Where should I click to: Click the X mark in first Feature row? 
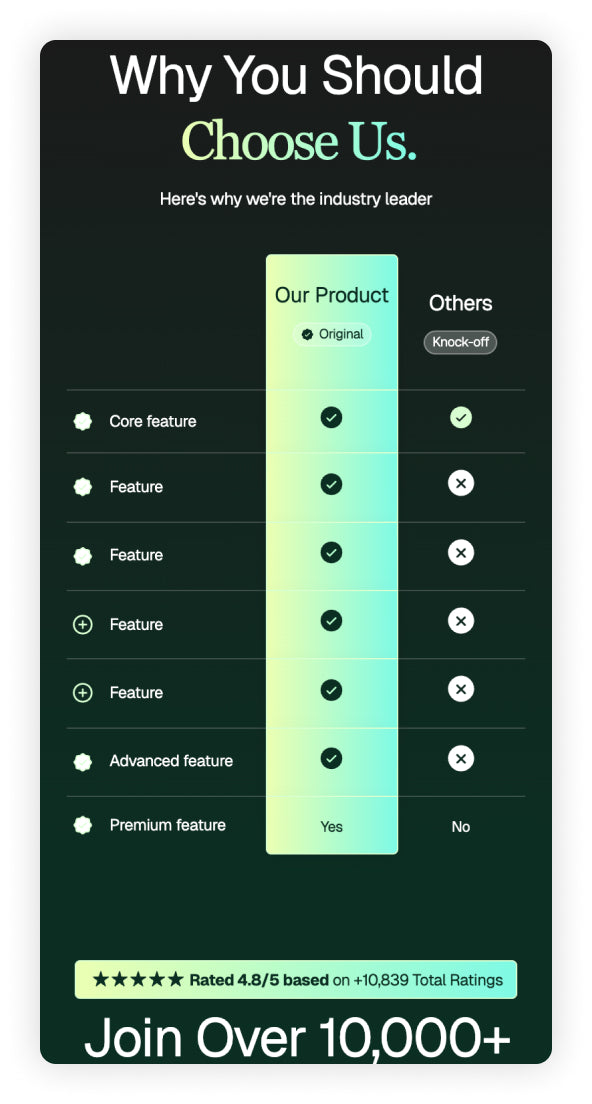461,483
